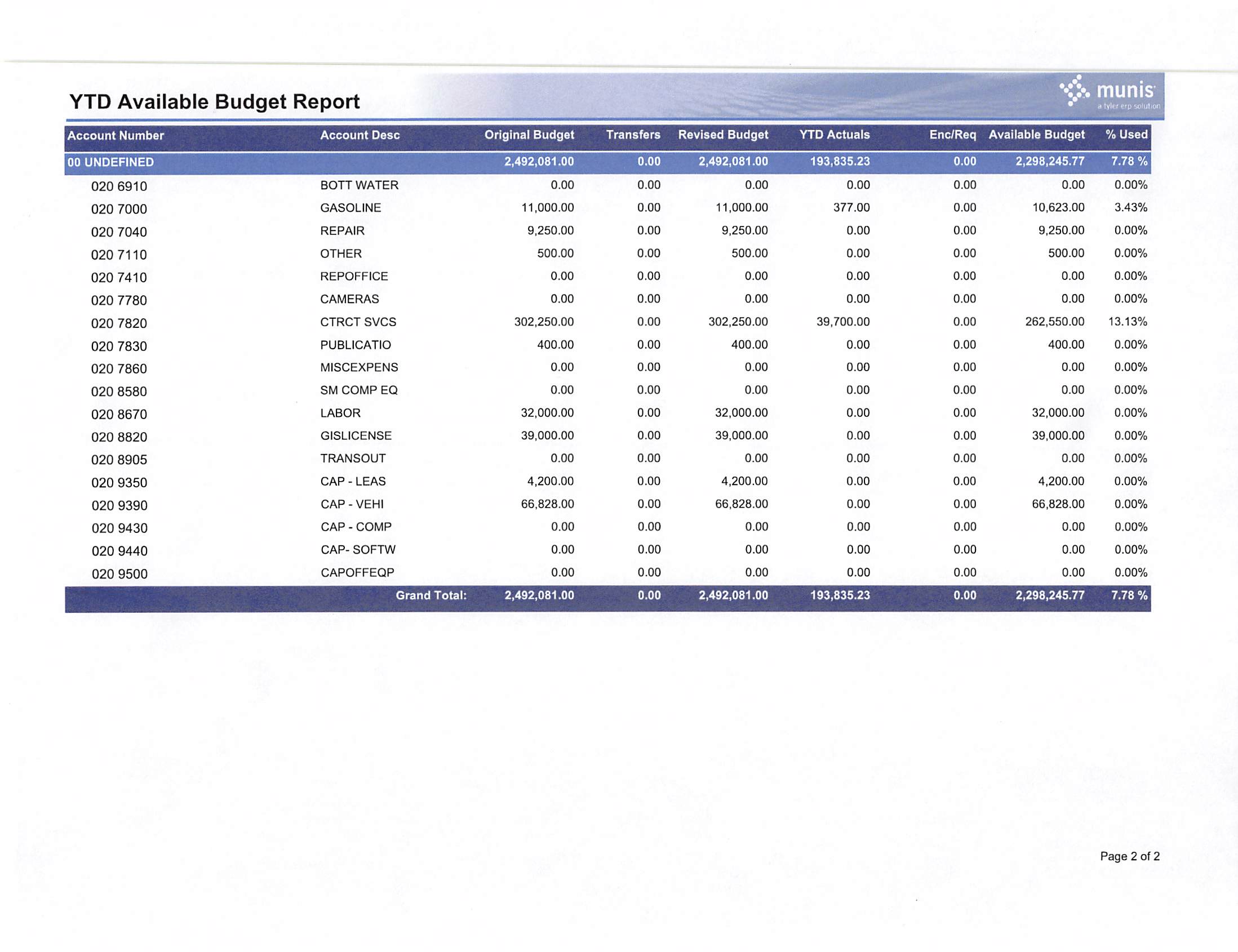Viewport: 1238px width, 952px height.
Task: Select the CAP - VEHI description
Action: pyautogui.click(x=353, y=504)
